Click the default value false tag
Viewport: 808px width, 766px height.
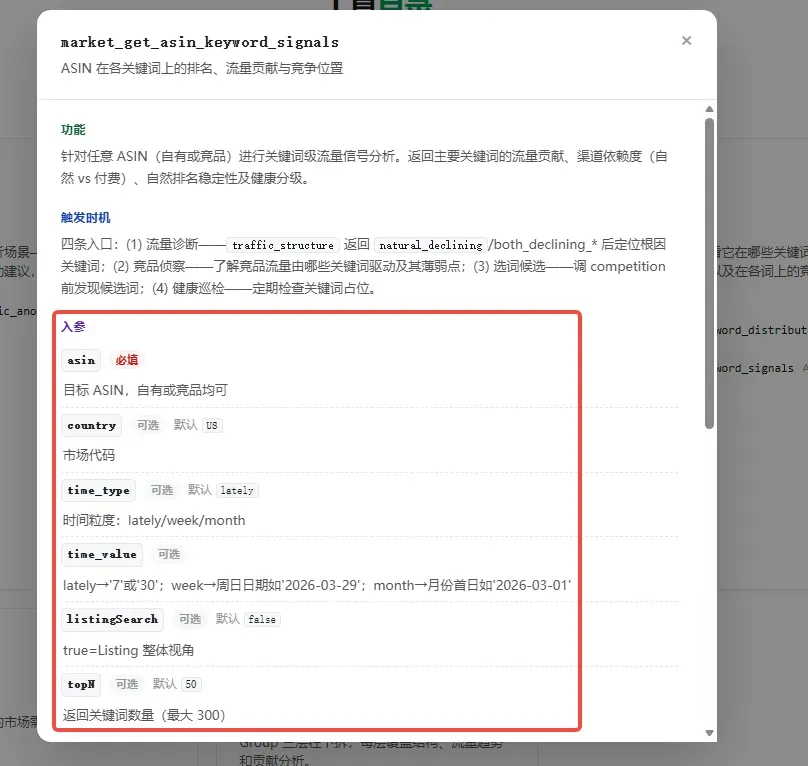262,619
